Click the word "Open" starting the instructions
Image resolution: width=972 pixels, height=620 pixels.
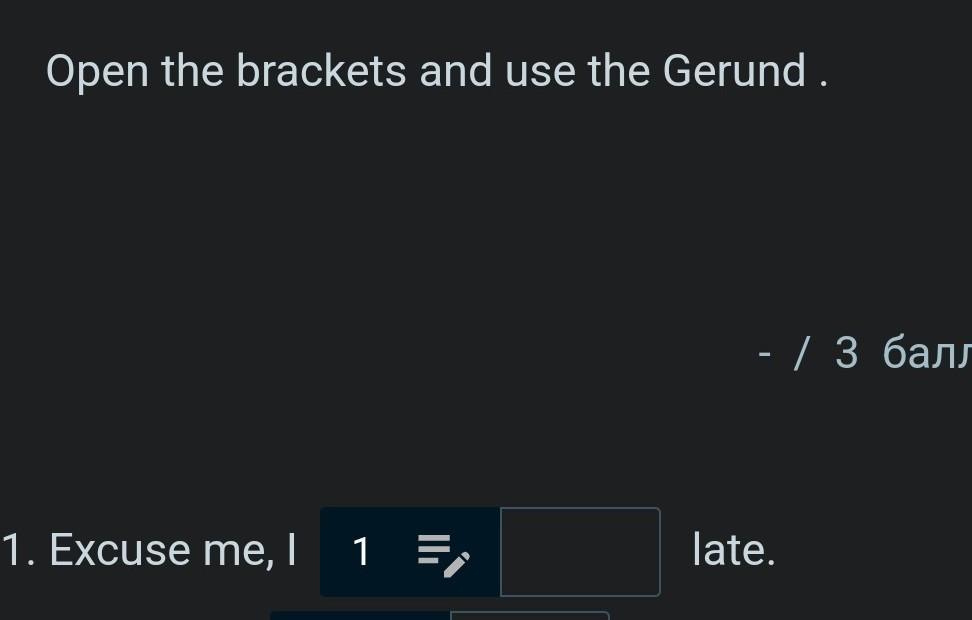(x=98, y=71)
